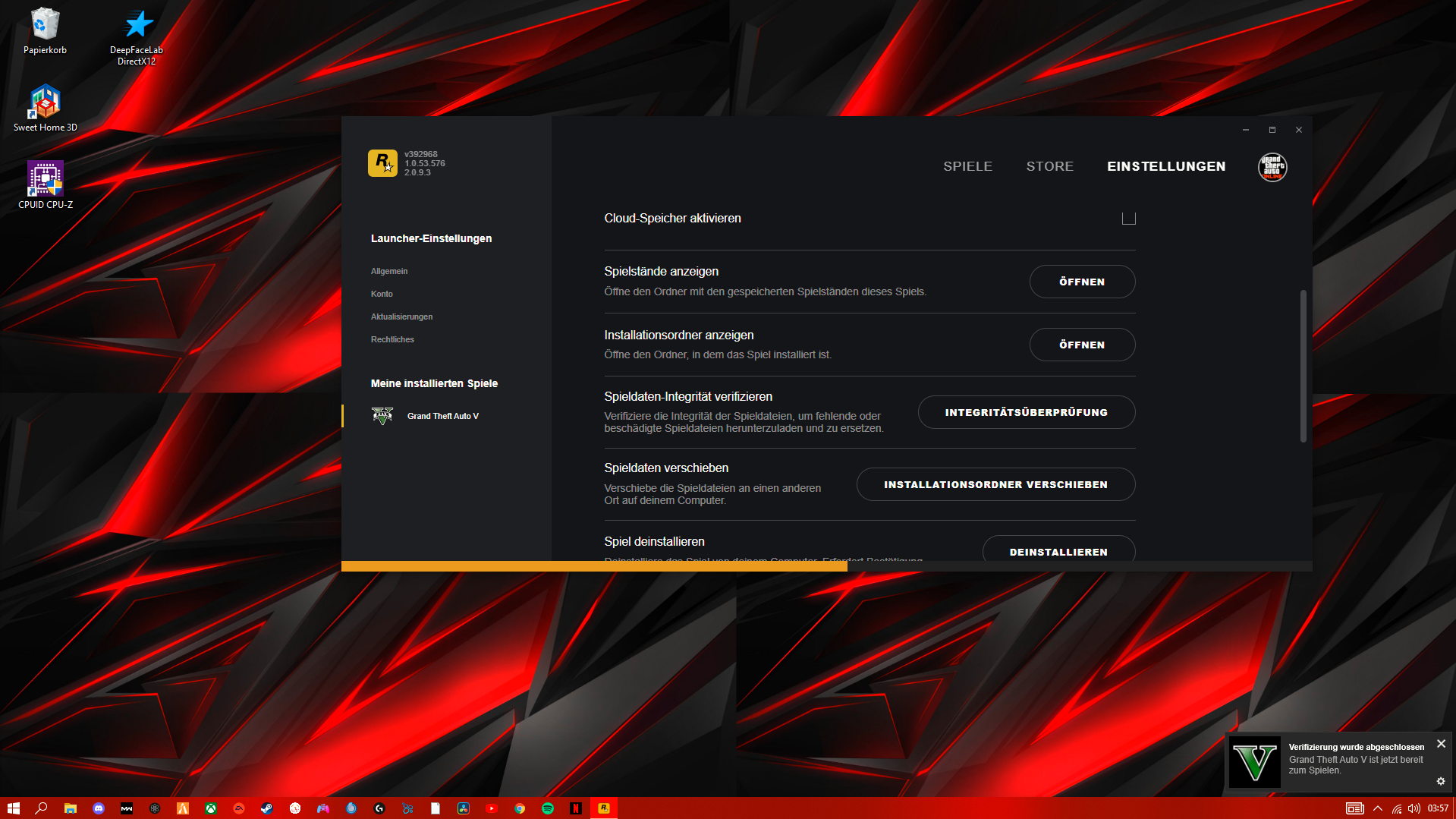Enable the Cloud-Speicher aktivieren checkbox
The image size is (1456, 819).
click(x=1128, y=219)
